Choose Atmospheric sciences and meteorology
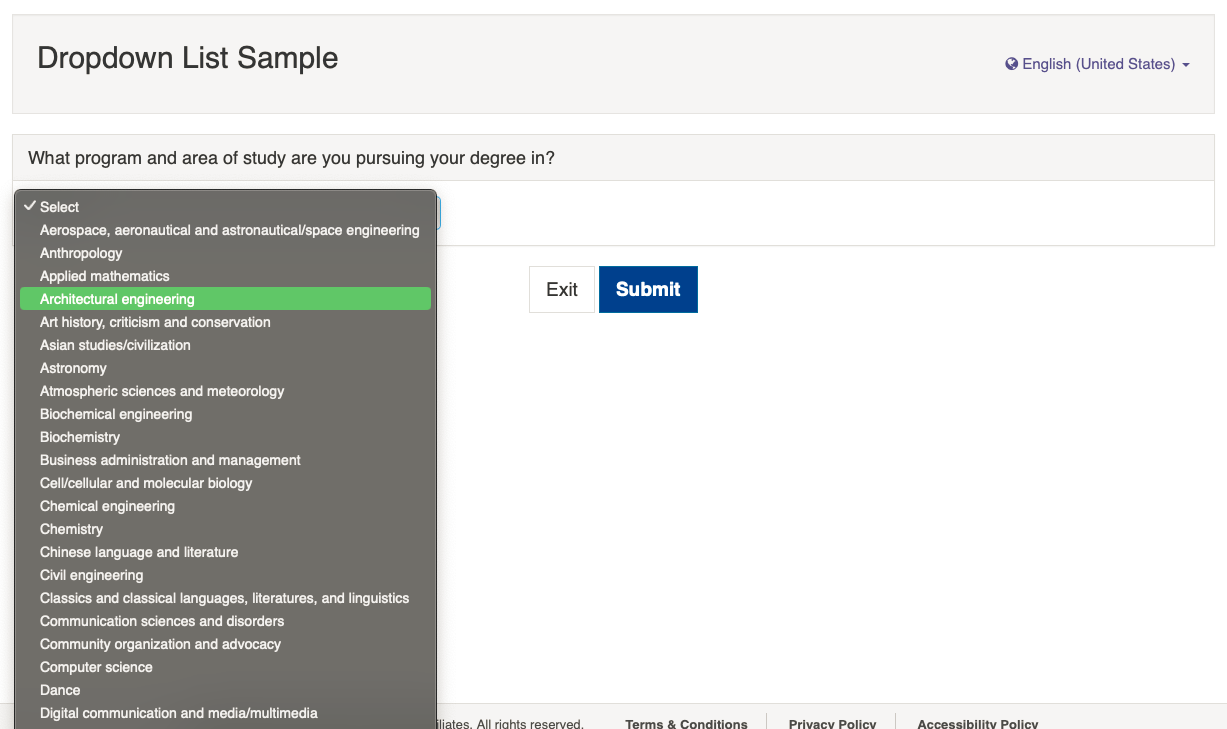1227x729 pixels. (225, 391)
